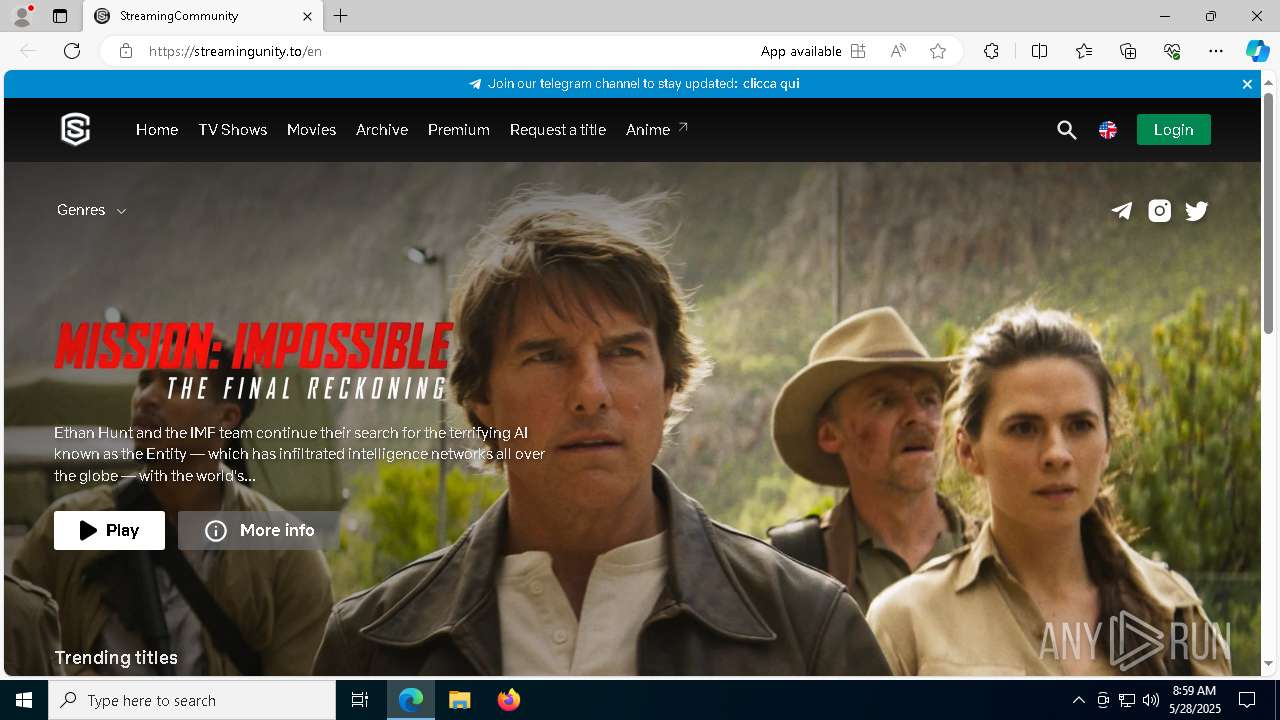The image size is (1280, 720).
Task: Open browser profile icon
Action: click(x=21, y=16)
